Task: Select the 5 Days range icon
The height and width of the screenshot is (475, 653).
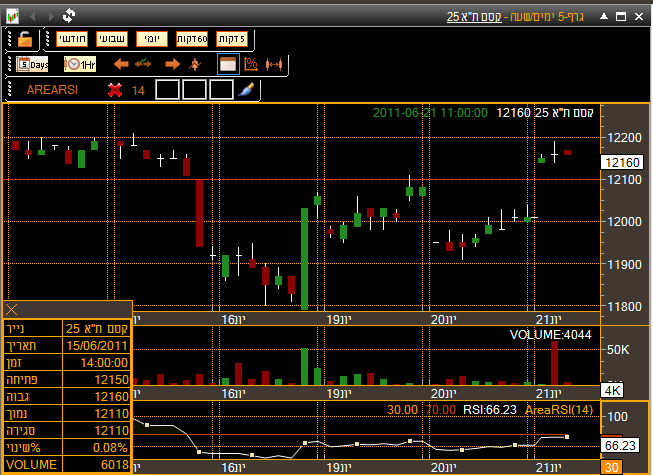Action: coord(32,64)
